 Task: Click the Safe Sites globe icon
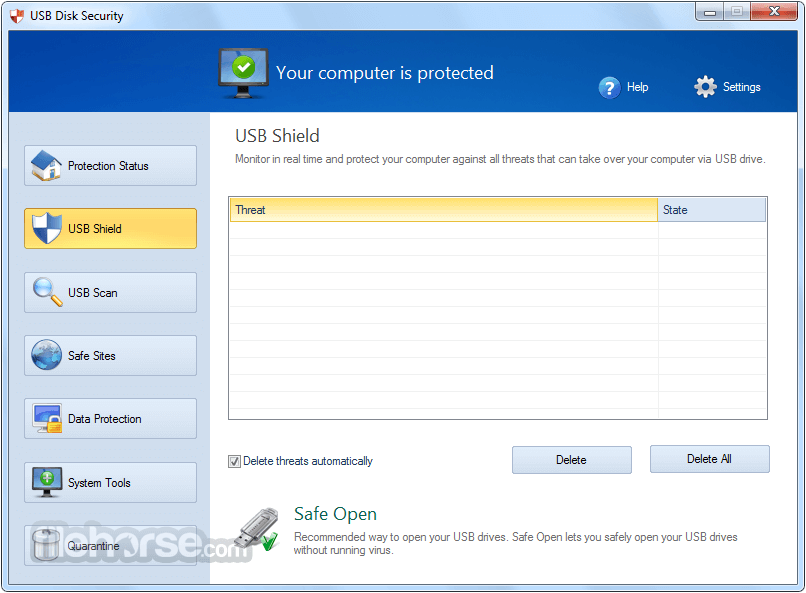coord(46,355)
